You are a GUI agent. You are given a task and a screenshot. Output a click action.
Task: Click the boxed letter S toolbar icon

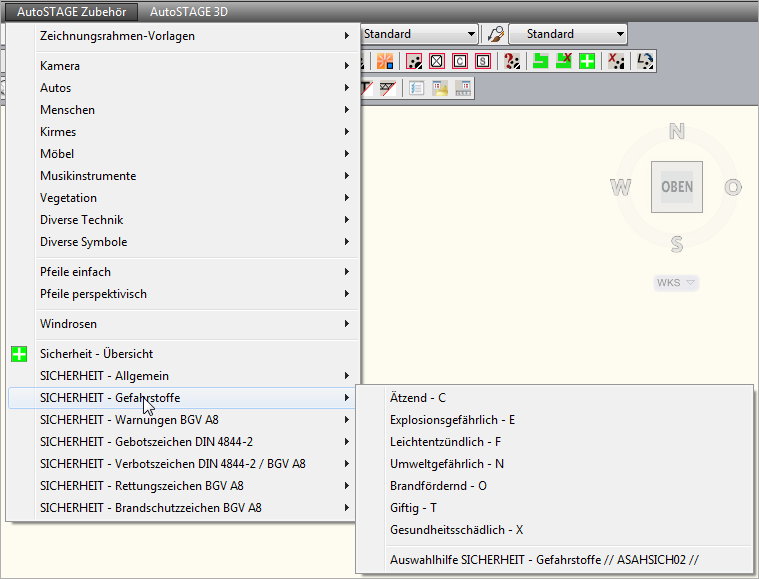coord(483,61)
